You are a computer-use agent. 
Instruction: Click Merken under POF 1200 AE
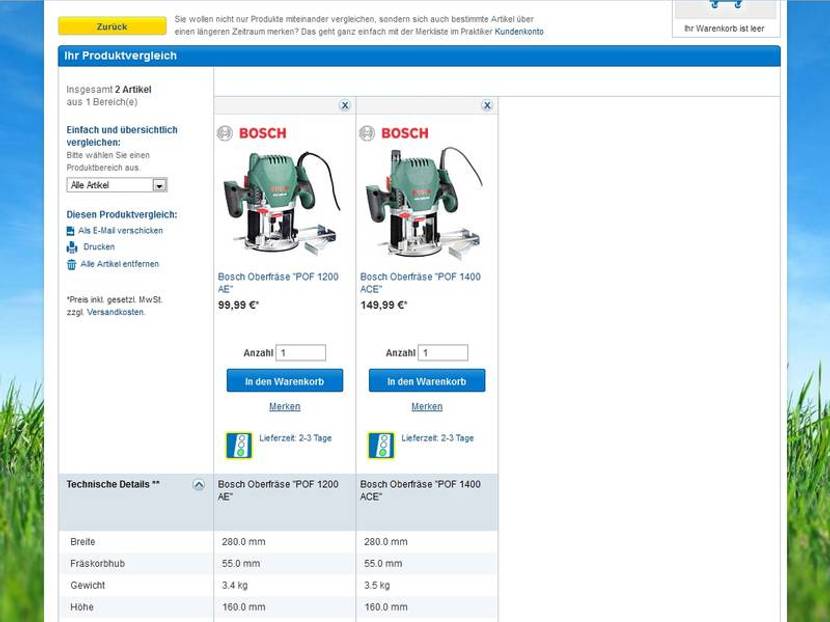tap(285, 407)
